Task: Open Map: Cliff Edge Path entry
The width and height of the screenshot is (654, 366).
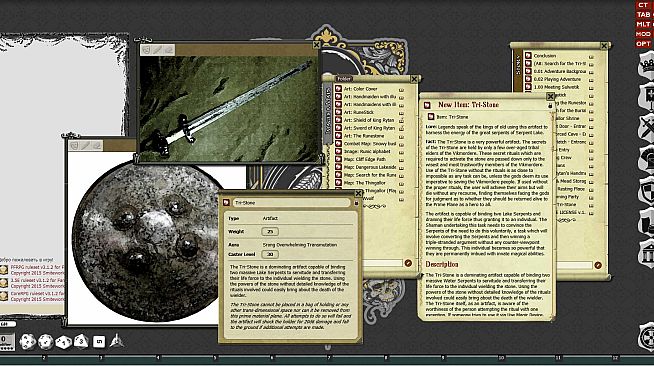Action: (x=365, y=159)
